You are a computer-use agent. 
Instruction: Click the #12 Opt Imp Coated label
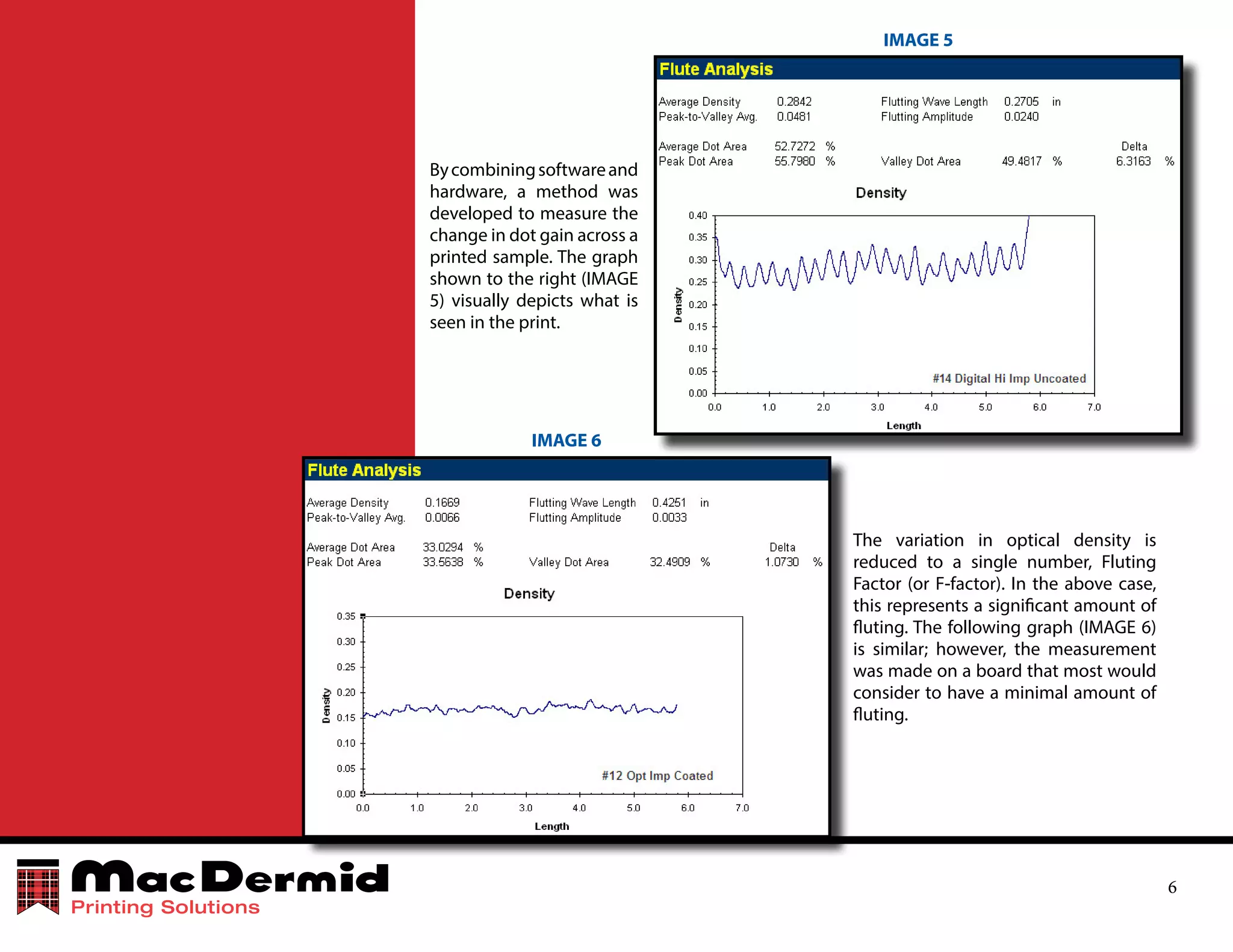(657, 776)
